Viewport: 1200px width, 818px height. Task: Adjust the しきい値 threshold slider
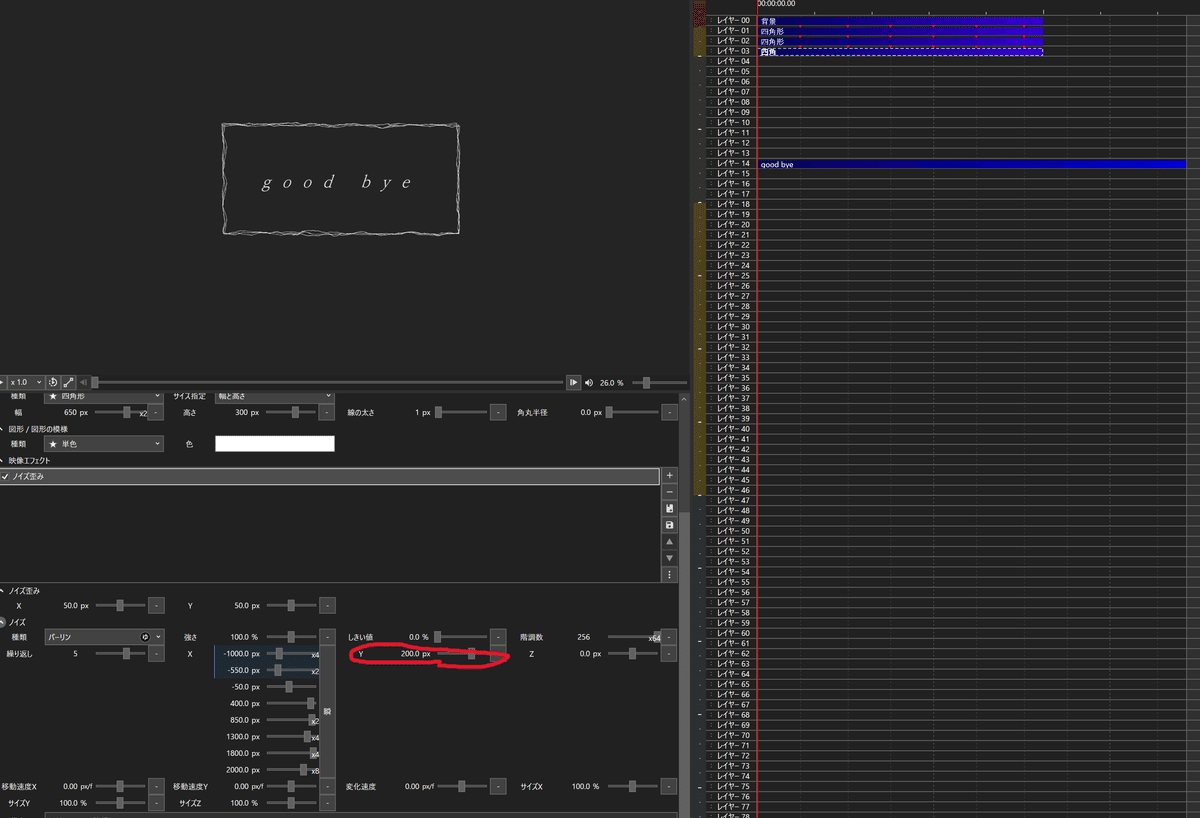pyautogui.click(x=461, y=637)
